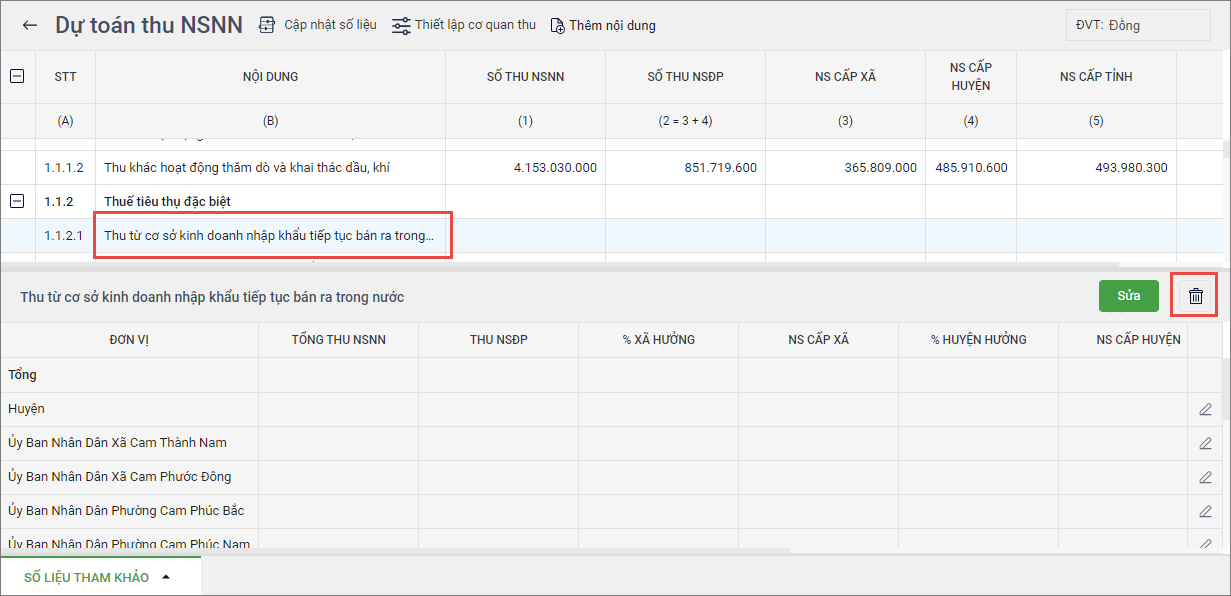Click the horizontal scrollbar under the unit table
This screenshot has width=1231, height=596.
400,550
